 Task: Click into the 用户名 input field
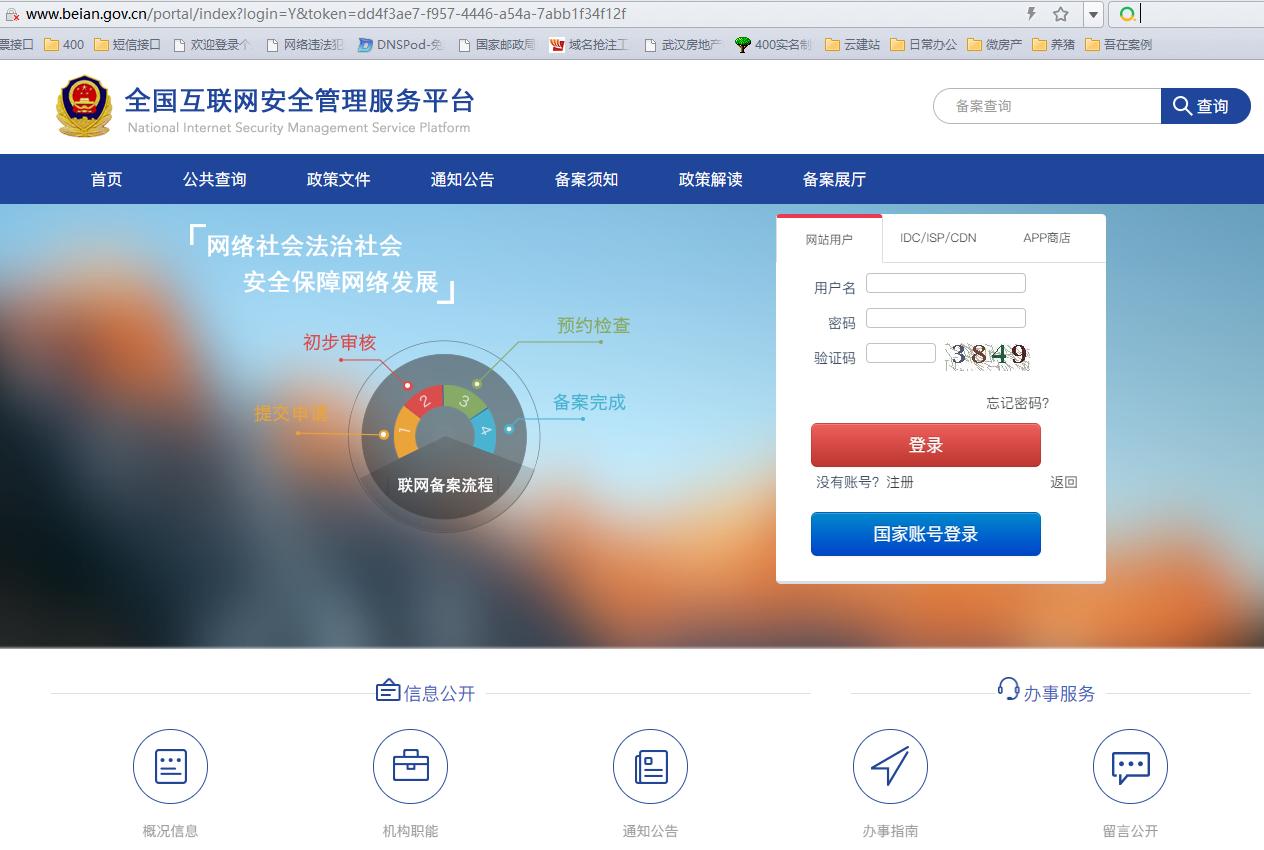pyautogui.click(x=944, y=283)
